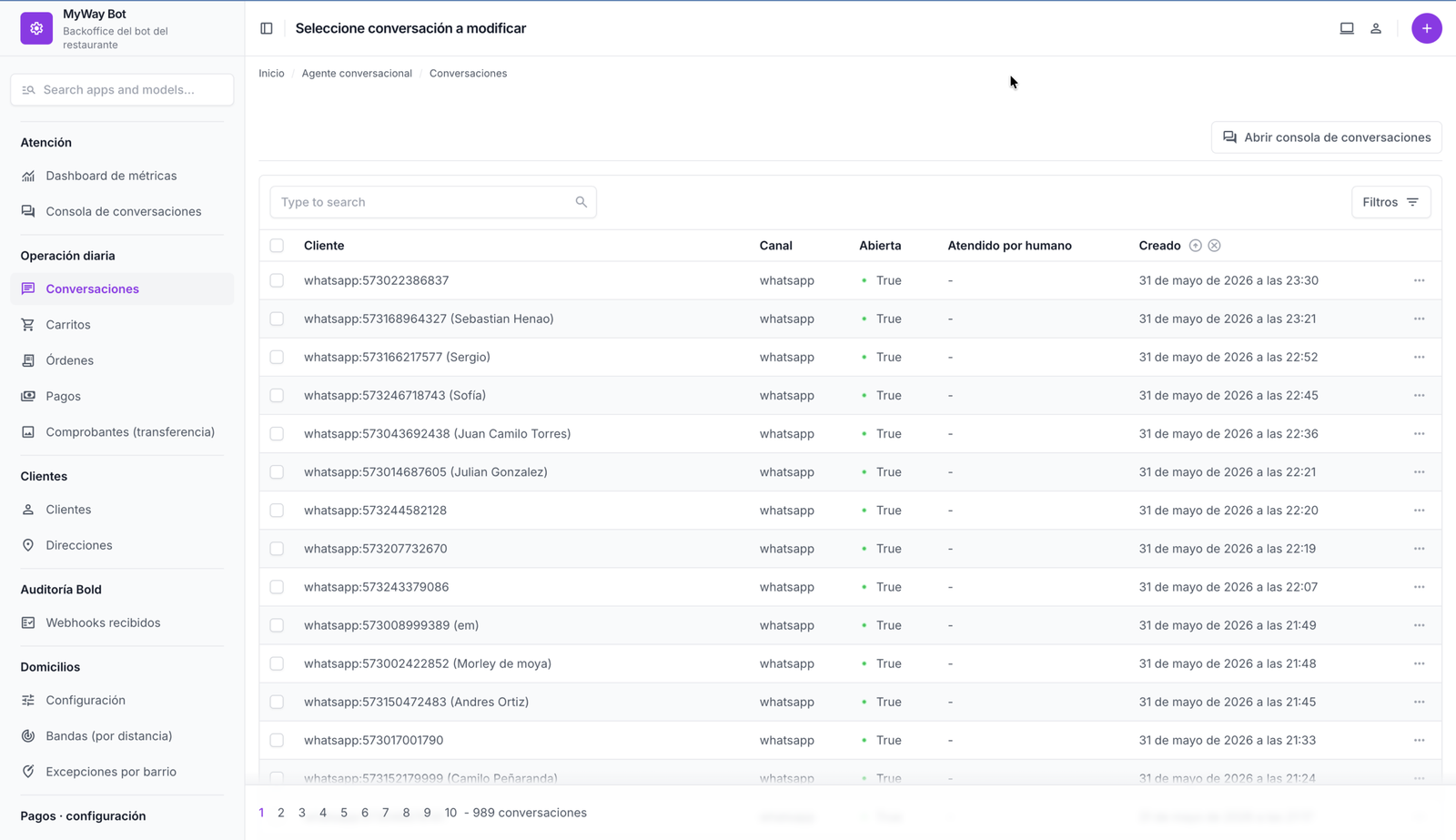Image resolution: width=1456 pixels, height=840 pixels.
Task: Go to pagination page 3
Action: pos(302,813)
